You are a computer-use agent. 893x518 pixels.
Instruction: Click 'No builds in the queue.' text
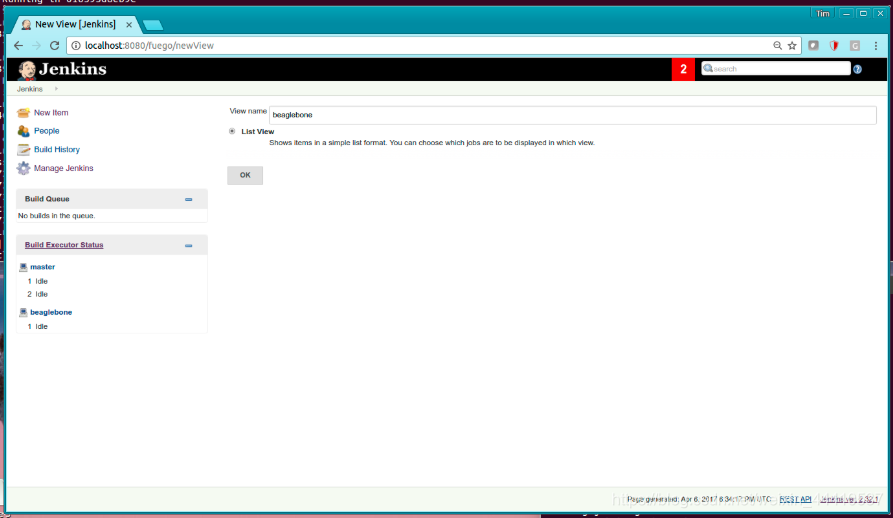coord(56,216)
